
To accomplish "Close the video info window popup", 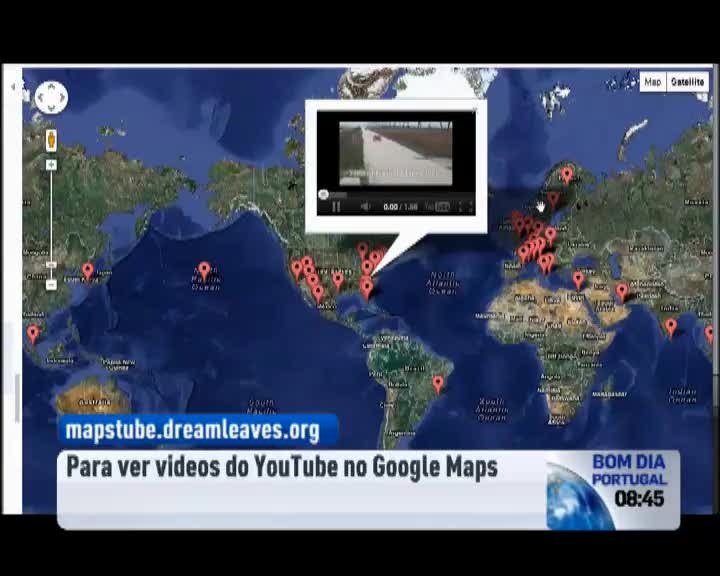I will click(475, 109).
